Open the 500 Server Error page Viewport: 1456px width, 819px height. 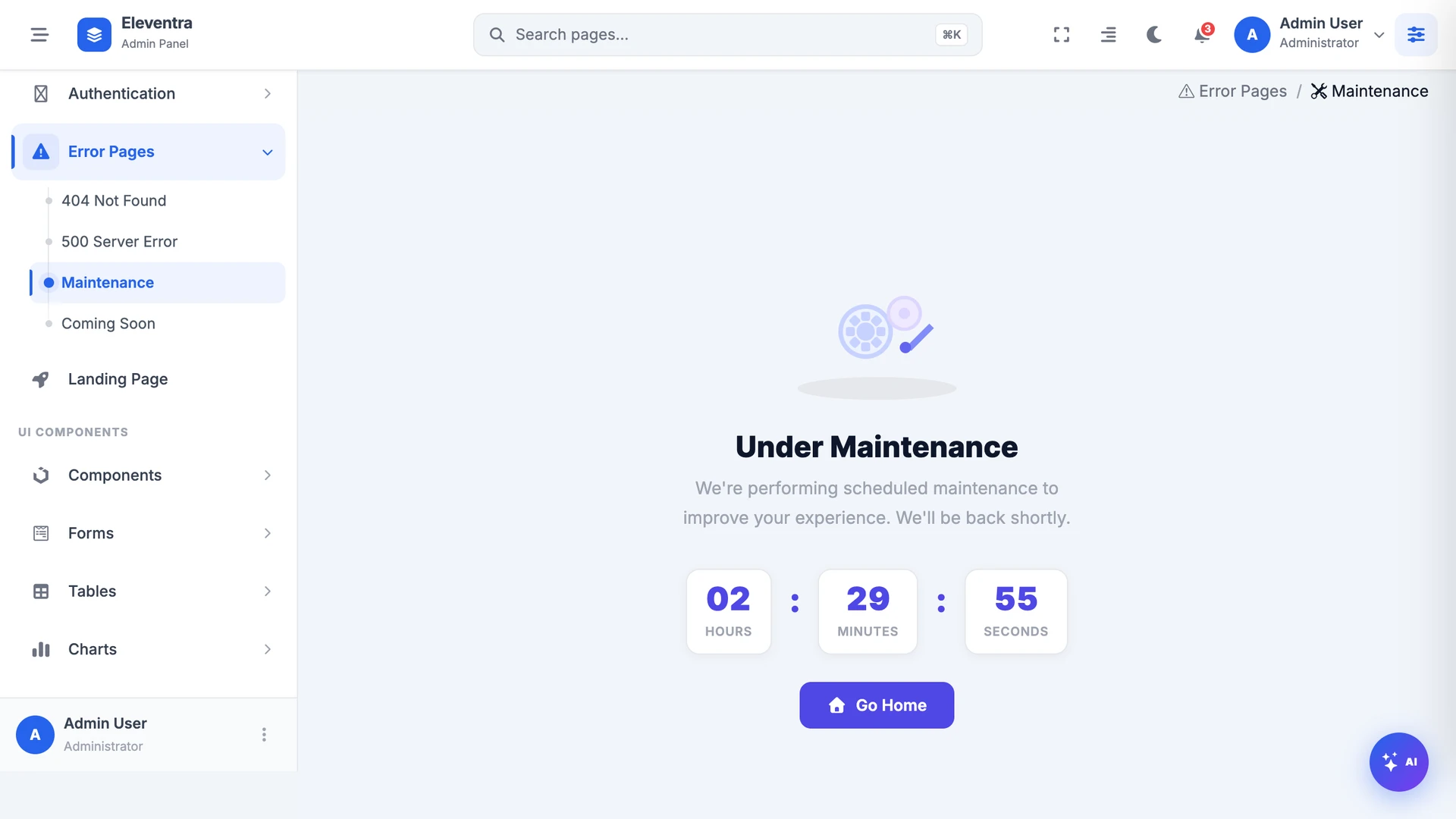click(x=119, y=241)
